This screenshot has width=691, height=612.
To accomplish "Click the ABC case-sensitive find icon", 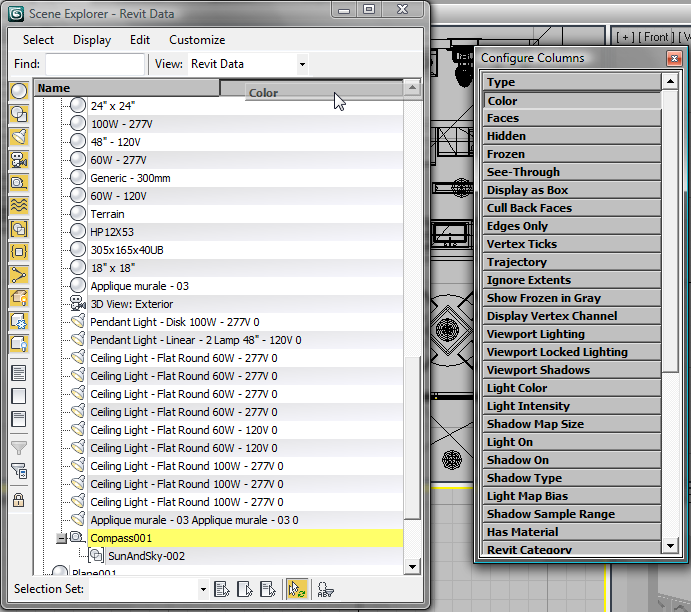I will (x=325, y=590).
